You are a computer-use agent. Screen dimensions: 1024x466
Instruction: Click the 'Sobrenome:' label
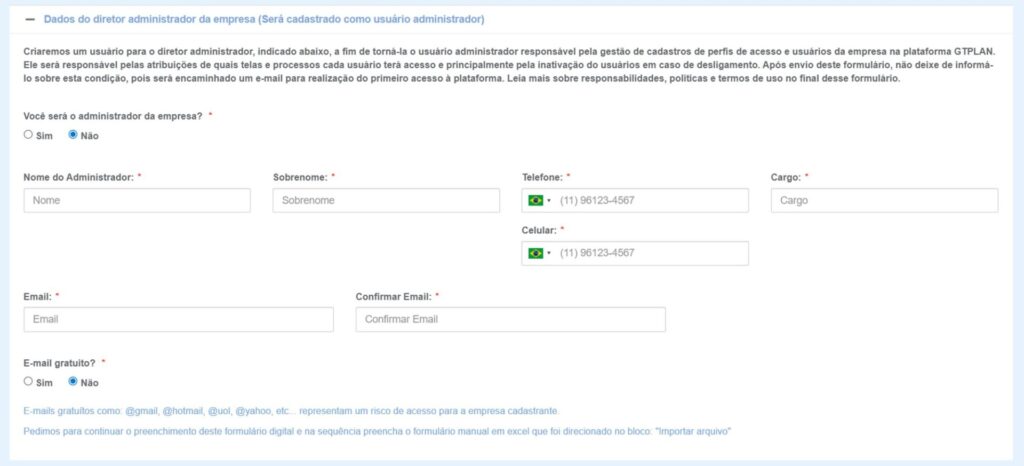[299, 177]
